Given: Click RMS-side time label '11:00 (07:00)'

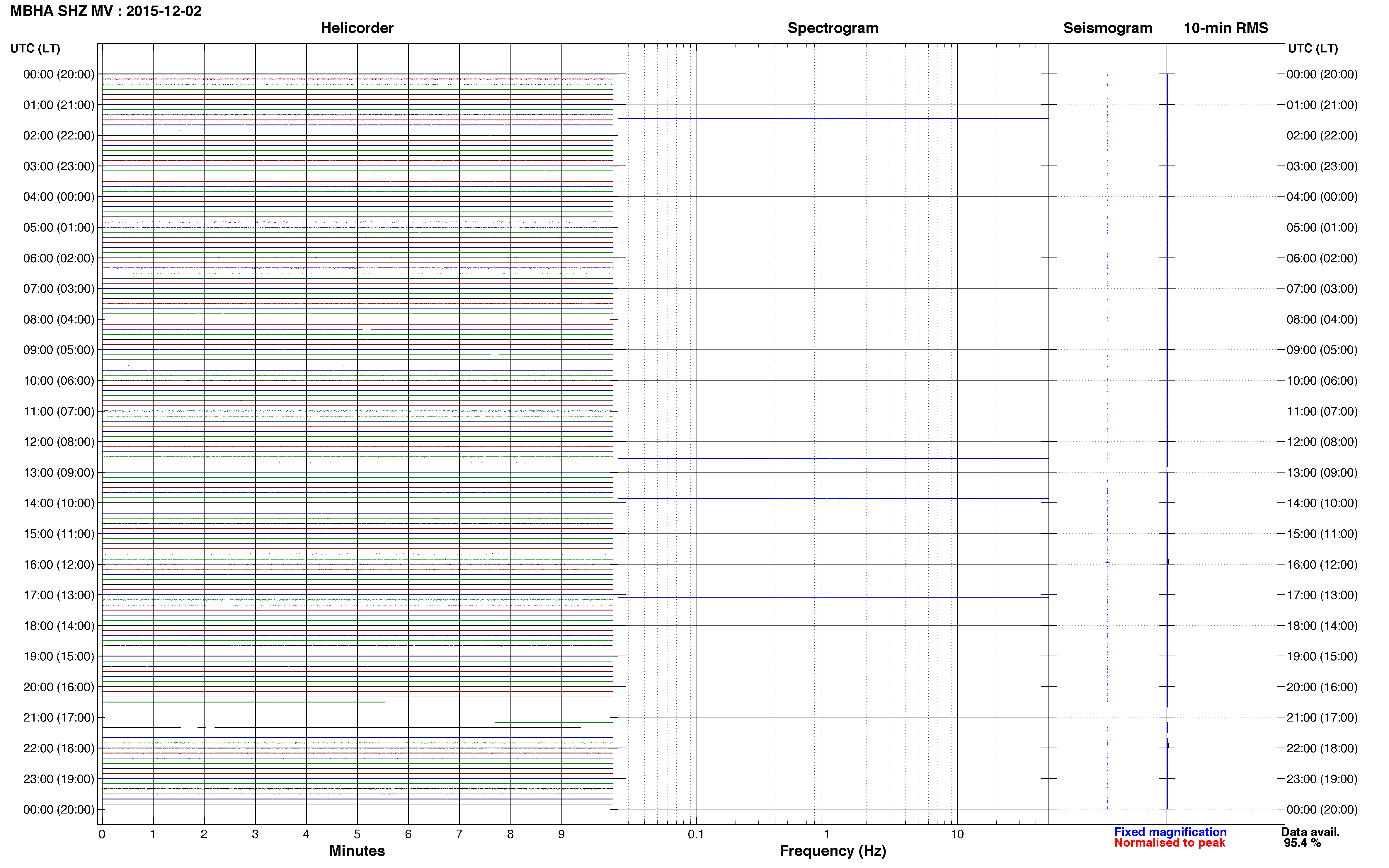Looking at the screenshot, I should pos(1322,412).
